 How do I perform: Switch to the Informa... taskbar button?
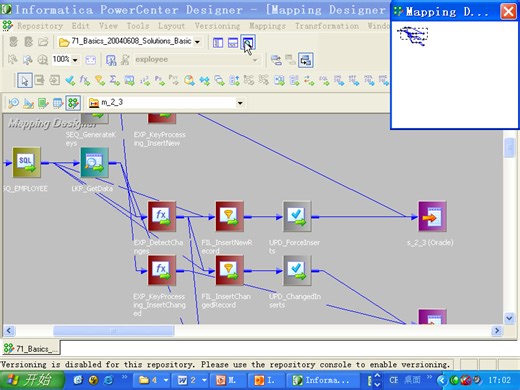322,380
